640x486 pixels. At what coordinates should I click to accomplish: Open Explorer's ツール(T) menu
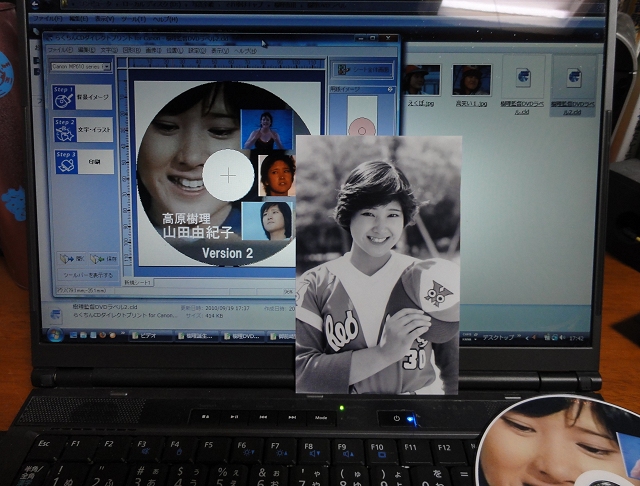pyautogui.click(x=133, y=19)
